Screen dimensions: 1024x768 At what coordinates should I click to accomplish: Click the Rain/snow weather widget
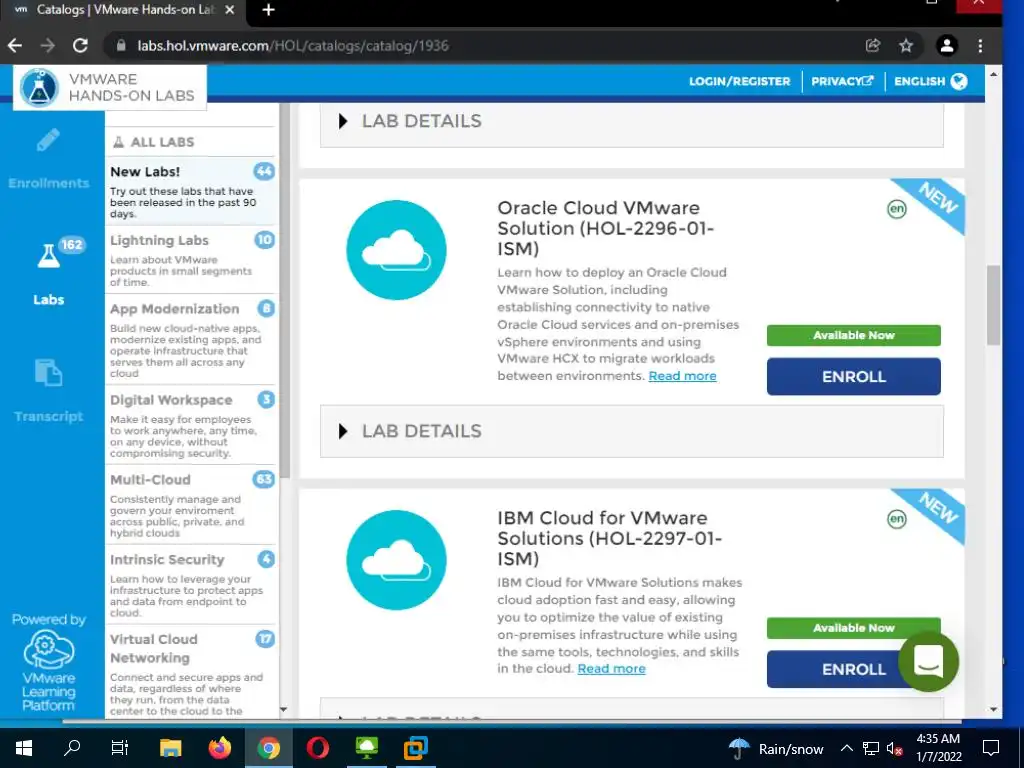pyautogui.click(x=776, y=748)
